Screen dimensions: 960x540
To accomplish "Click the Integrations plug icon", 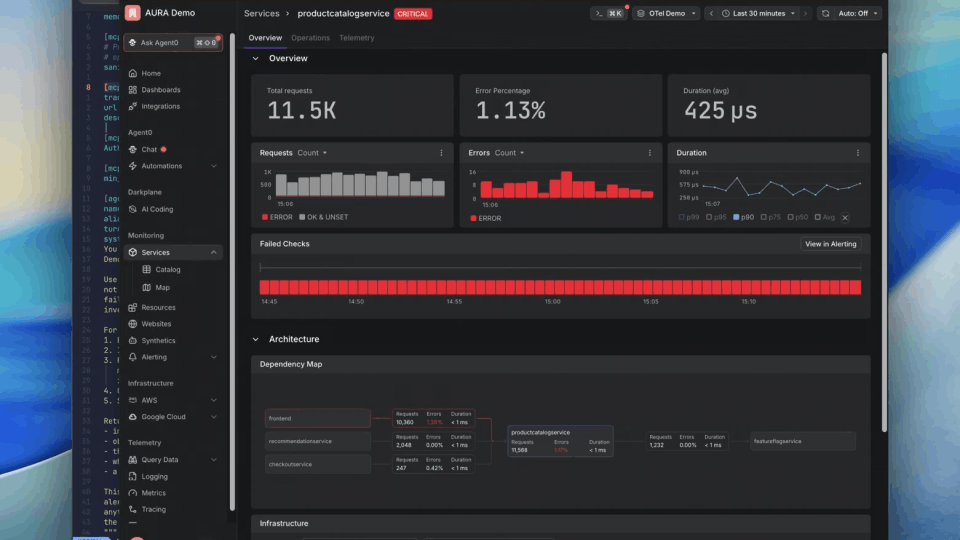I will pos(133,106).
